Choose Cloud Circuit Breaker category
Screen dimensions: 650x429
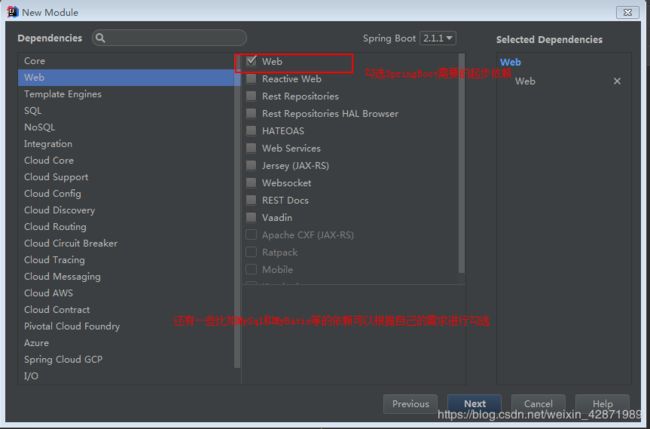(126, 243)
